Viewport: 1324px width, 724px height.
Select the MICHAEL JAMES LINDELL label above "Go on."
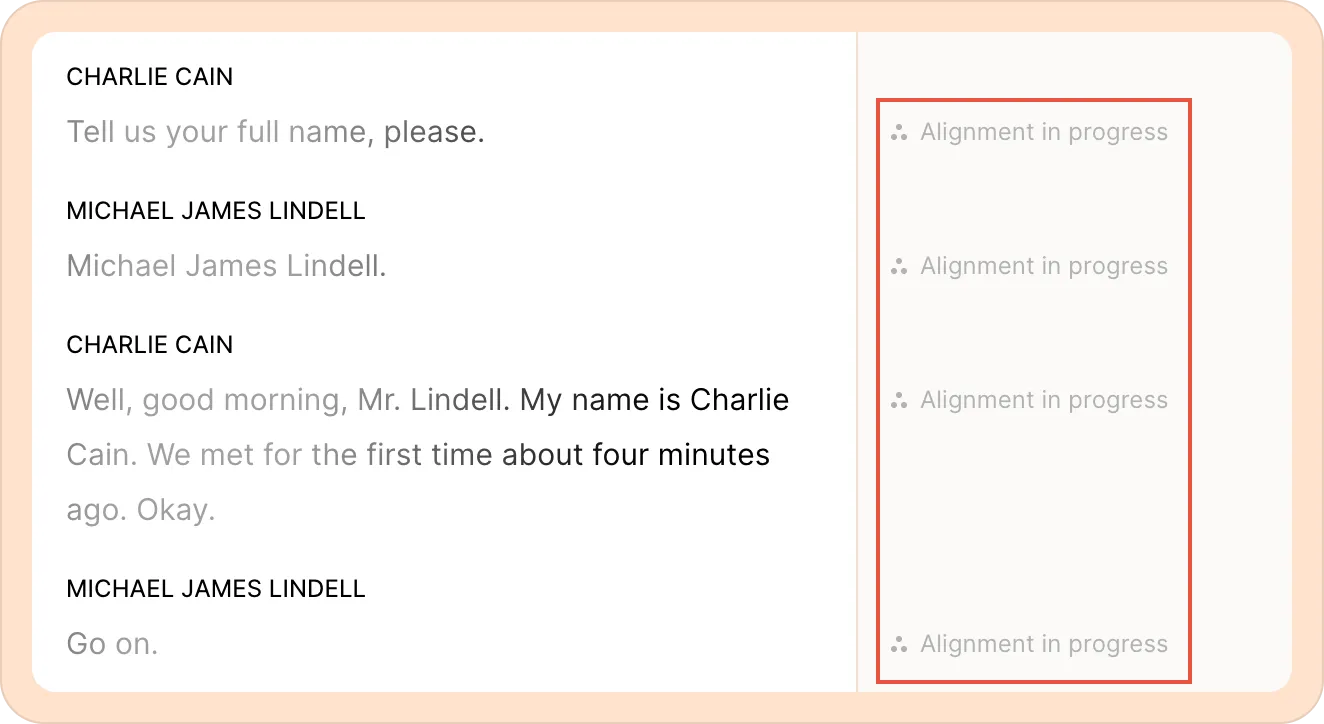(216, 588)
